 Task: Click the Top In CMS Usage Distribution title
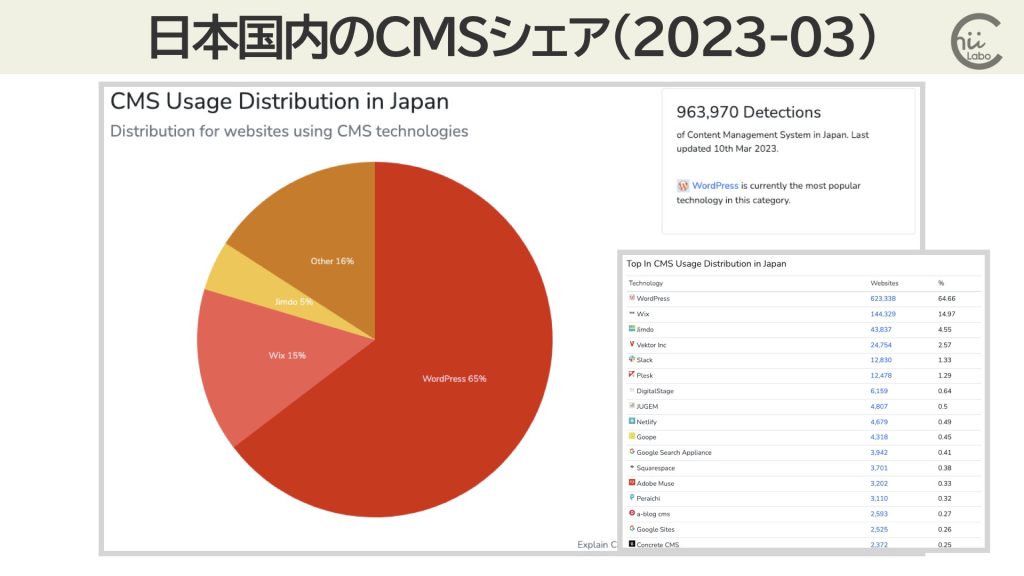coord(706,264)
